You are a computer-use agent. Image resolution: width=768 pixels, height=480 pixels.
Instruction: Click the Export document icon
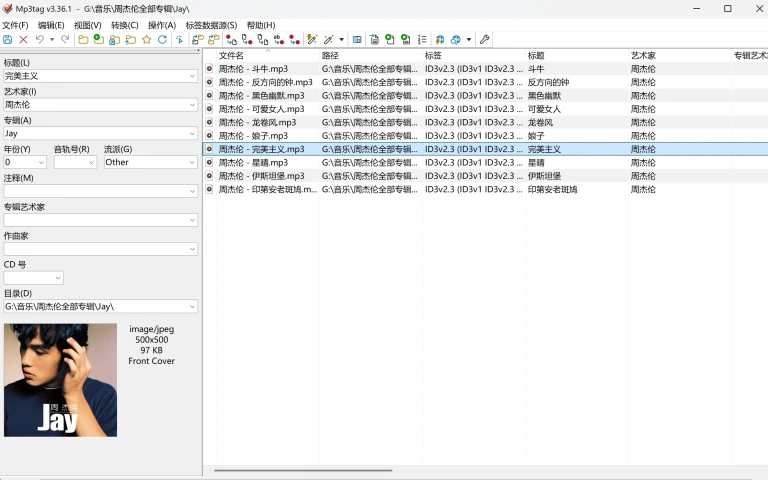[374, 40]
